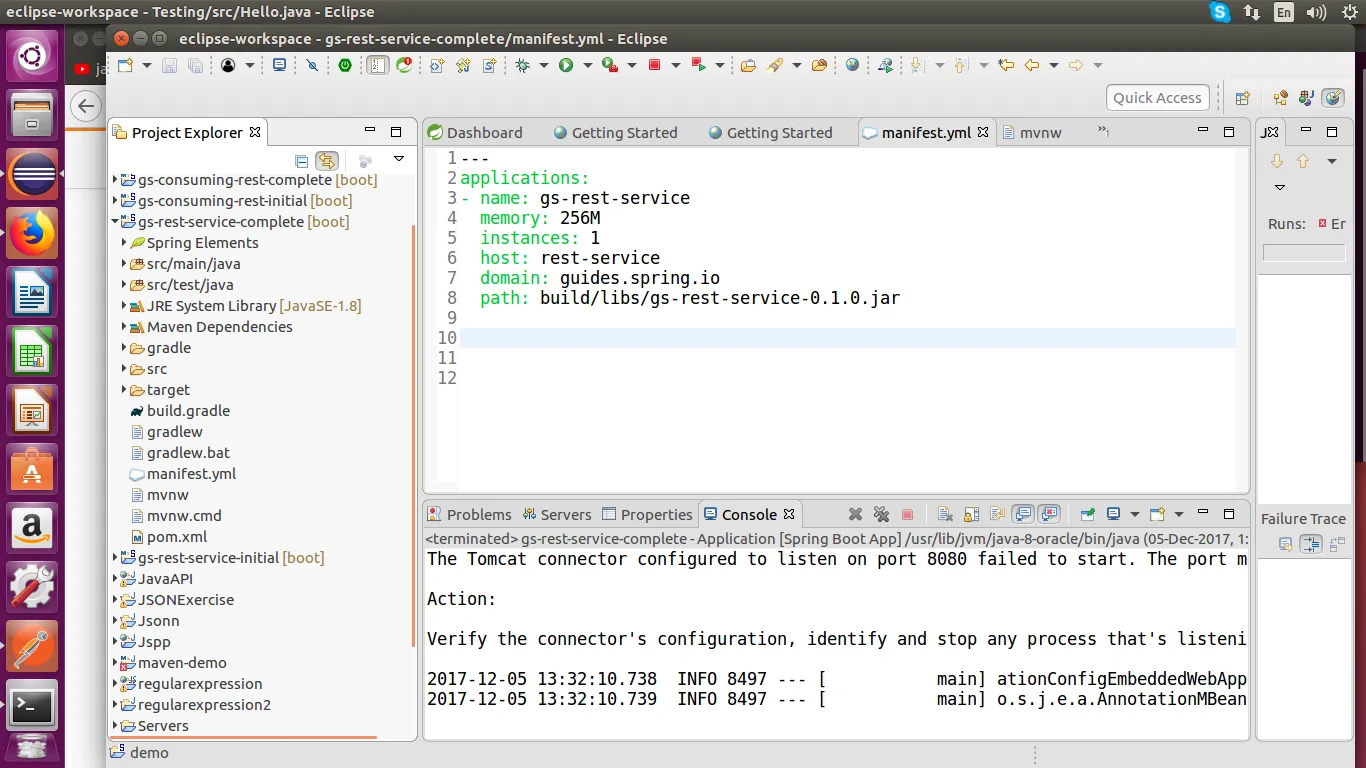This screenshot has height=768, width=1366.
Task: Open the Properties tab
Action: coord(648,514)
